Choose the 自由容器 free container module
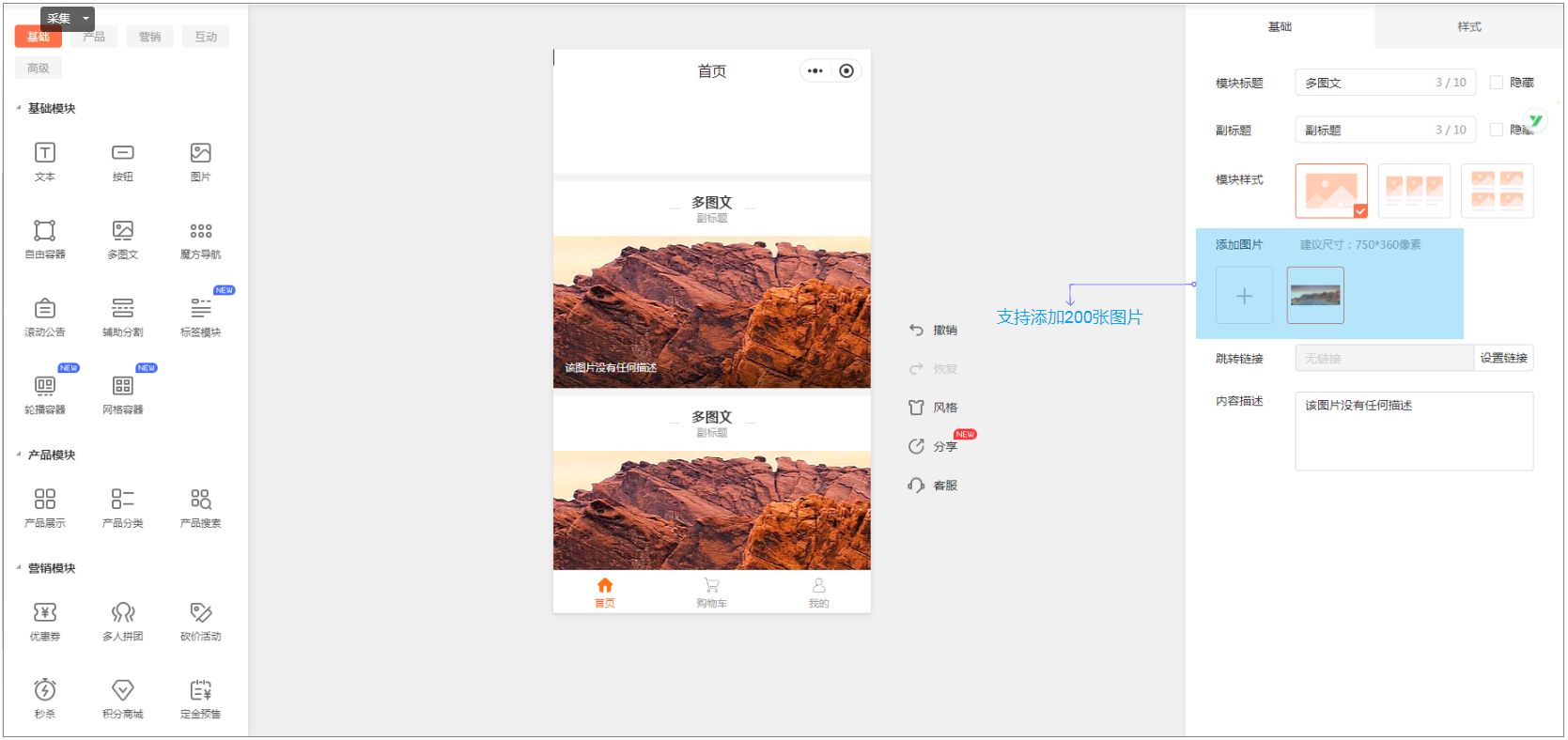Image resolution: width=1568 pixels, height=740 pixels. (45, 231)
